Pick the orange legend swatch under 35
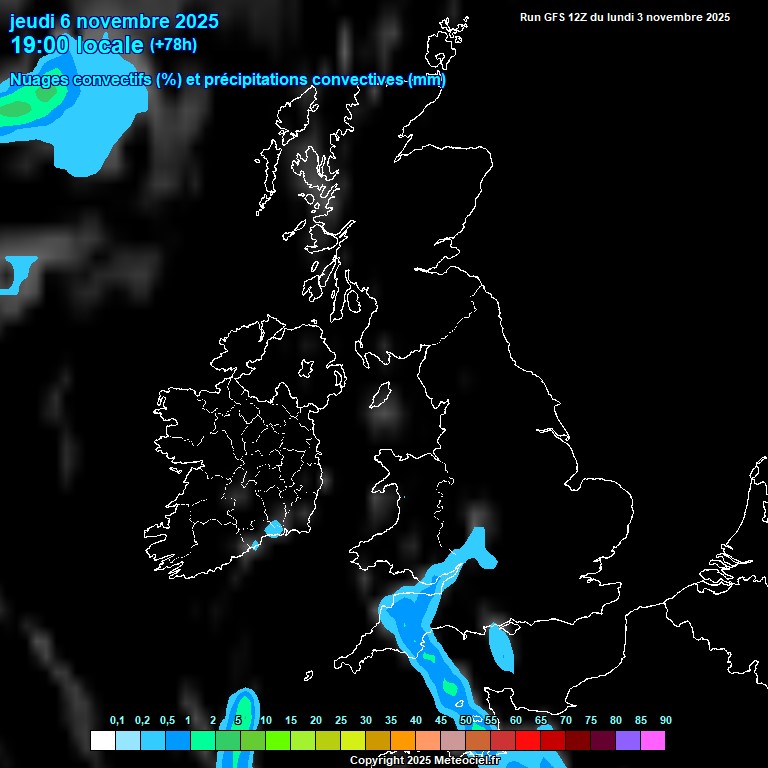This screenshot has height=768, width=768. point(402,740)
